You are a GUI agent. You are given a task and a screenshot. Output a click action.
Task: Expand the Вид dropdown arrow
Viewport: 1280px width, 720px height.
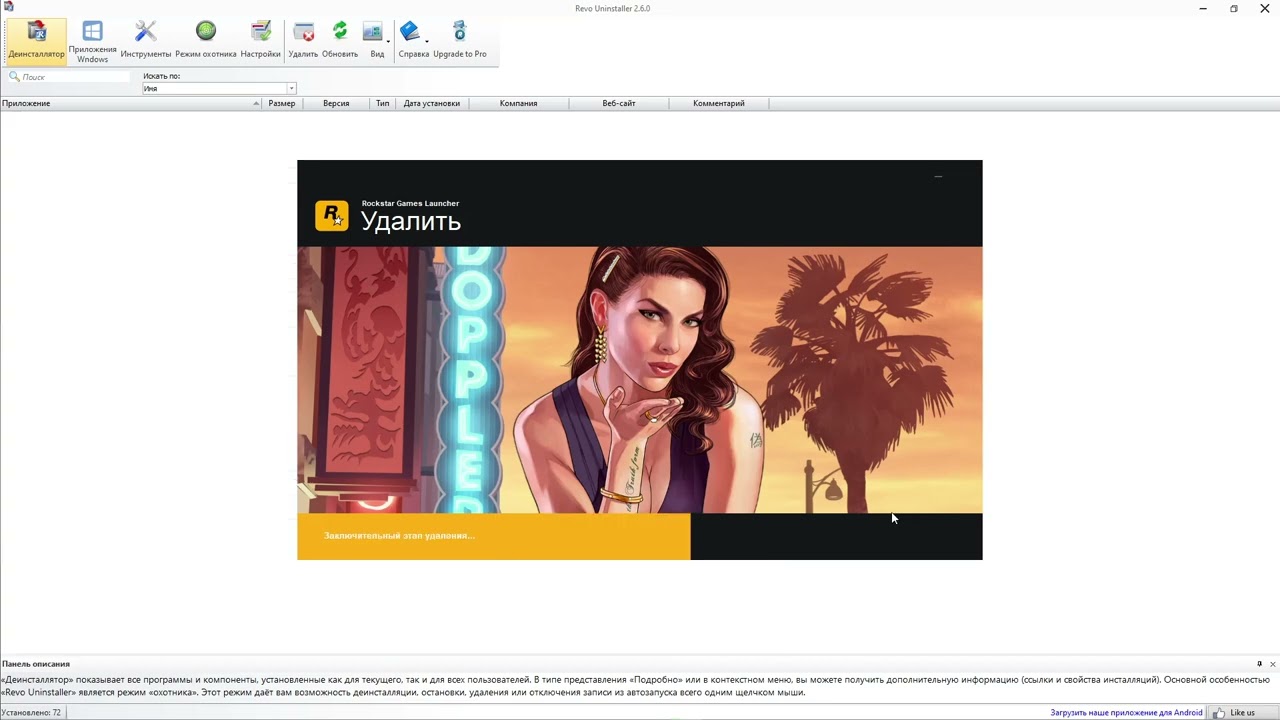click(389, 41)
